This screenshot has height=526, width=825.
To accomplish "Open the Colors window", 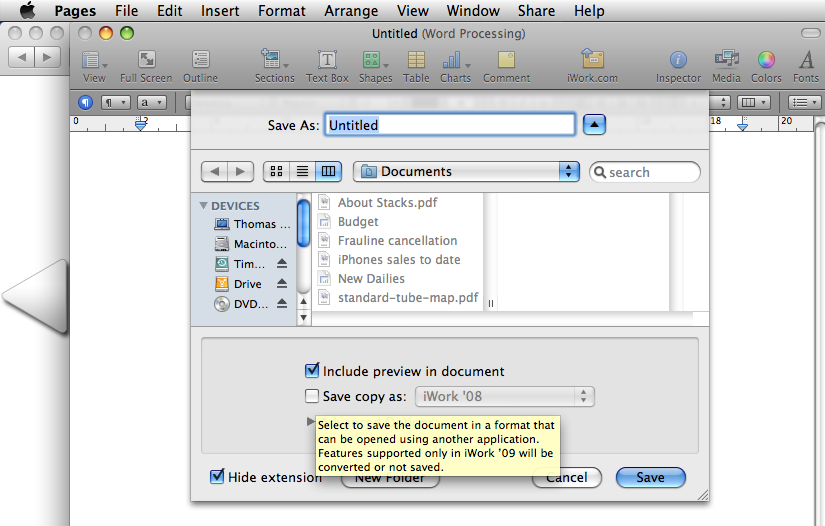I will 766,67.
